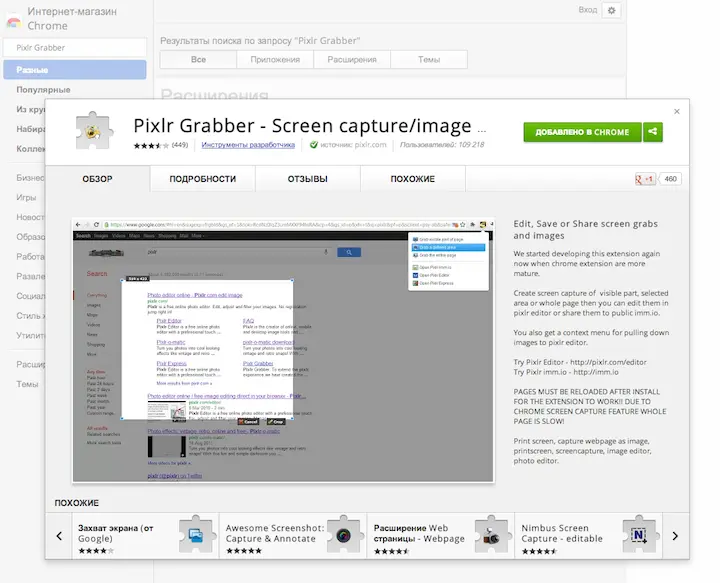The height and width of the screenshot is (583, 720).
Task: Click the Pixlr Grabber screenshot preview image
Action: 283,350
